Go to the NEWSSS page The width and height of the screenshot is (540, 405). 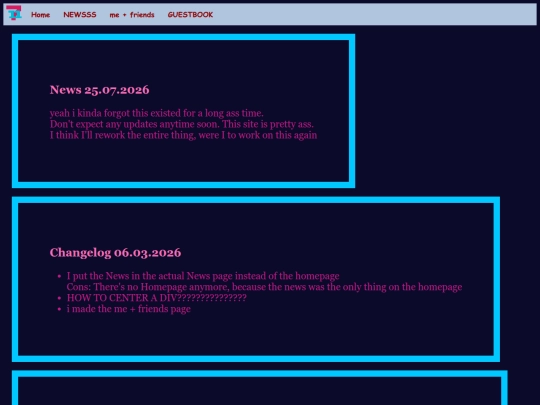click(x=80, y=15)
